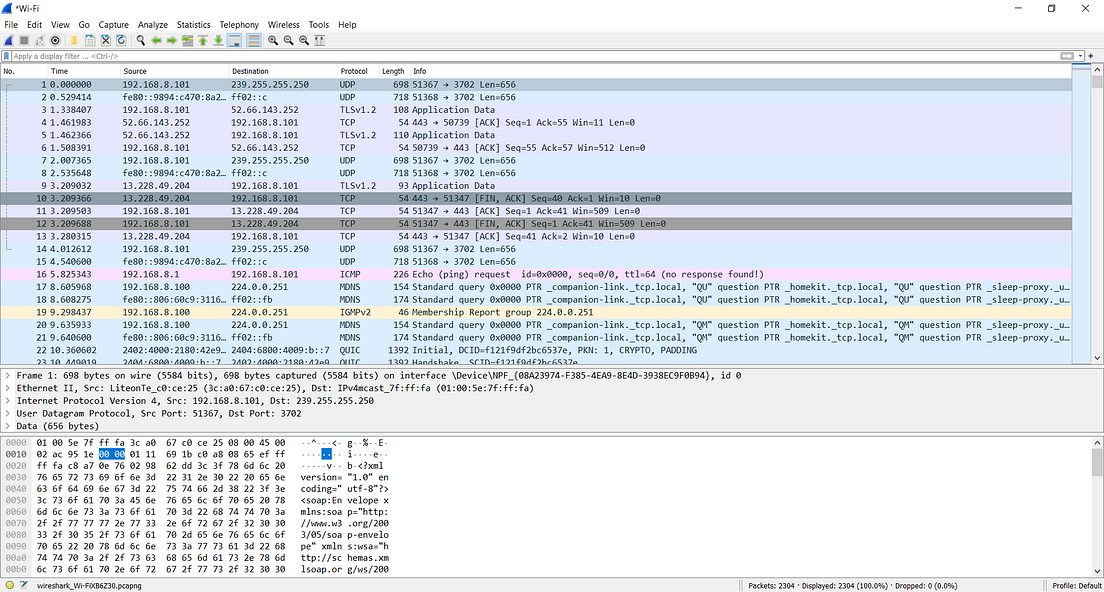Zoom in the main window text
Image resolution: width=1104 pixels, height=592 pixels.
point(272,41)
